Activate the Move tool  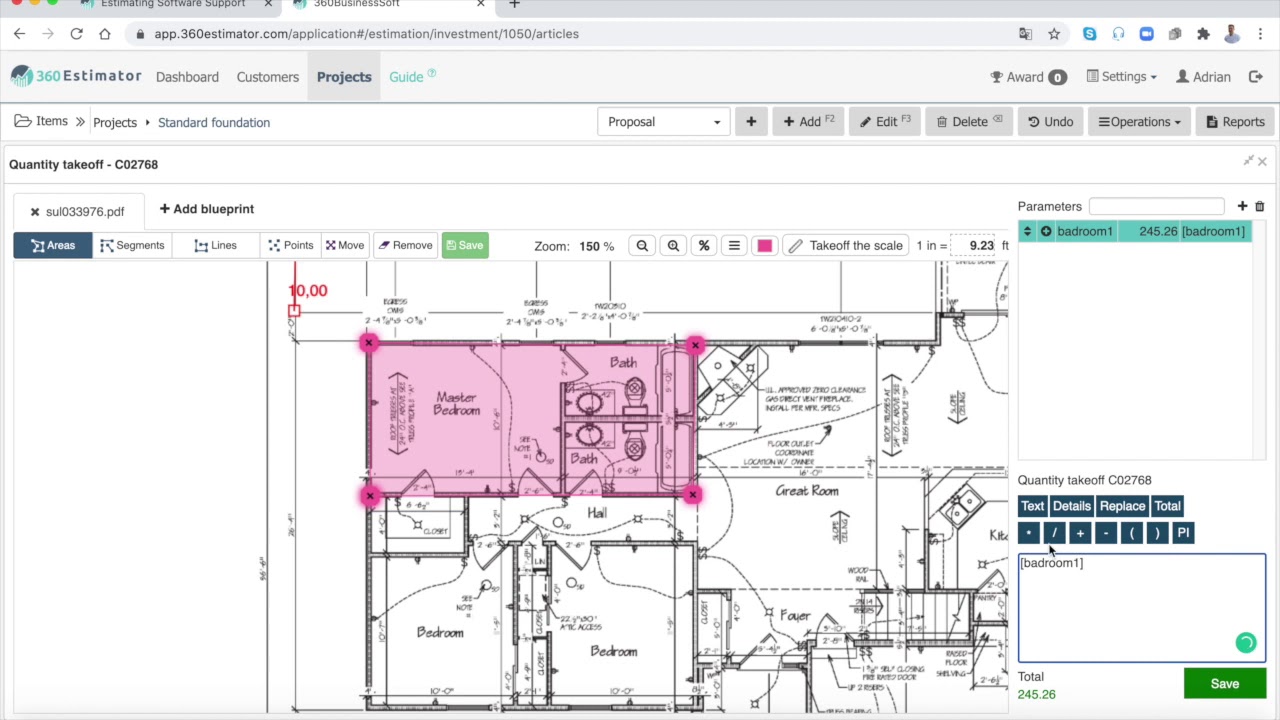[x=345, y=245]
